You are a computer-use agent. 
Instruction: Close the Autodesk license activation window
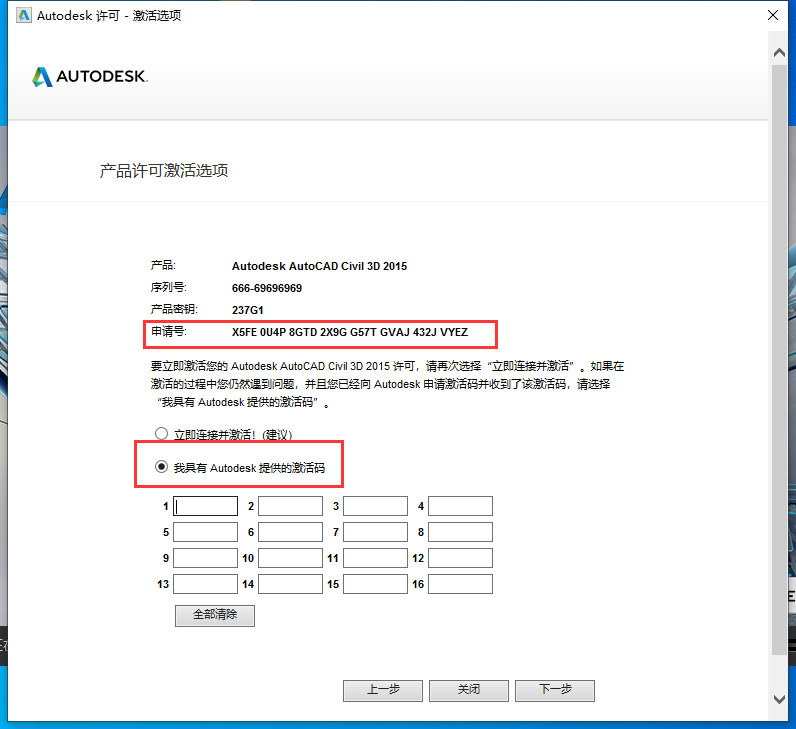coord(773,15)
